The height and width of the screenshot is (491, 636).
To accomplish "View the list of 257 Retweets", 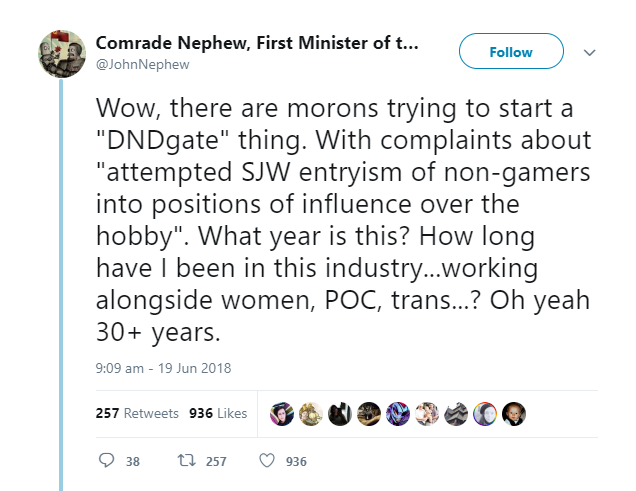I will tap(137, 413).
